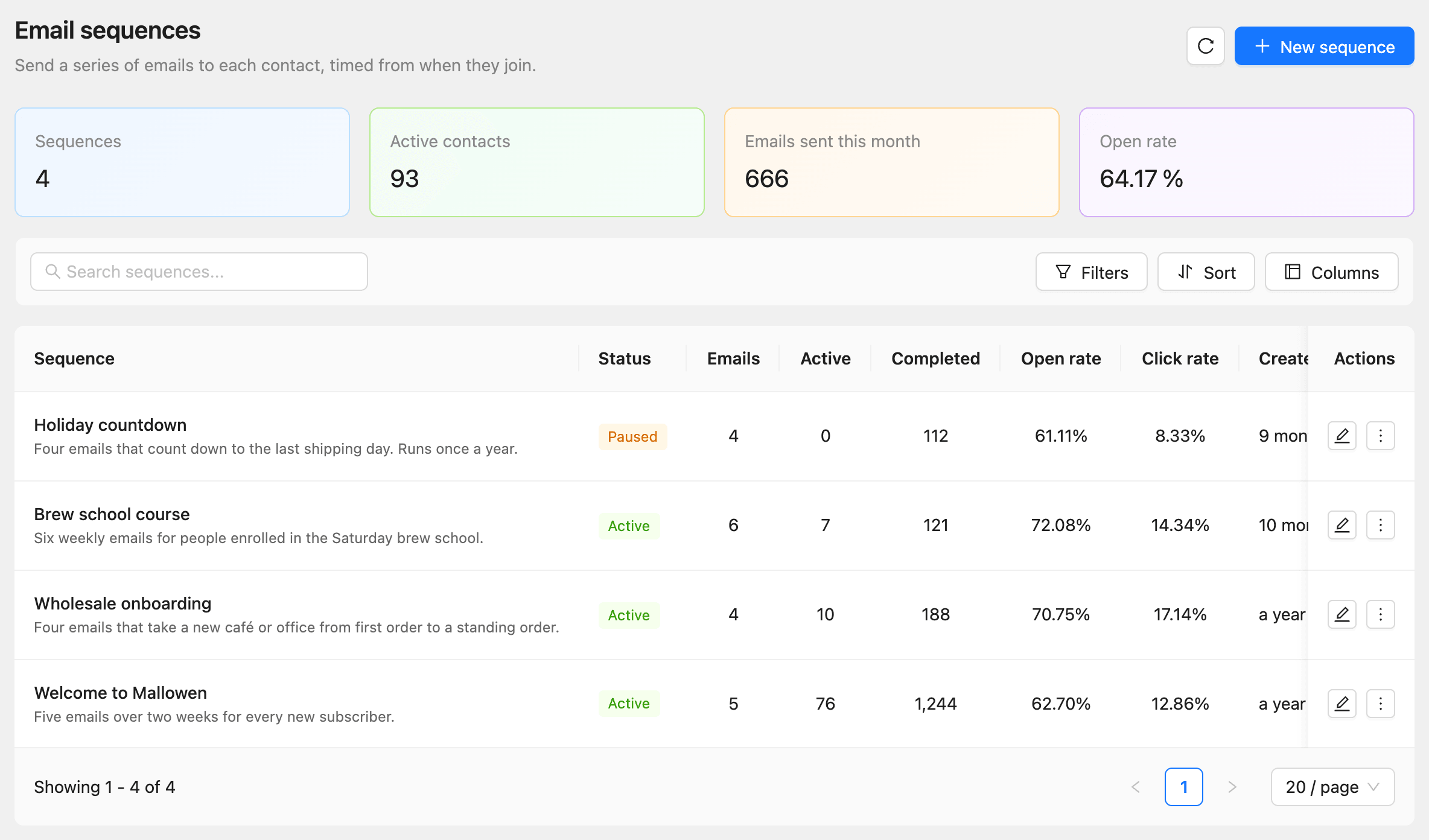This screenshot has height=840, width=1429.
Task: Click the Paused status badge
Action: pyautogui.click(x=632, y=436)
